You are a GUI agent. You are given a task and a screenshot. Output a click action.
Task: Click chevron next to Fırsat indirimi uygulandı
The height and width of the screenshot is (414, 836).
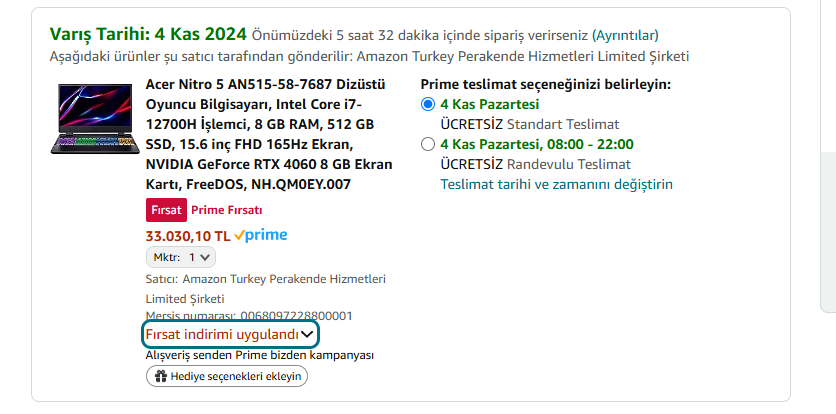[308, 333]
